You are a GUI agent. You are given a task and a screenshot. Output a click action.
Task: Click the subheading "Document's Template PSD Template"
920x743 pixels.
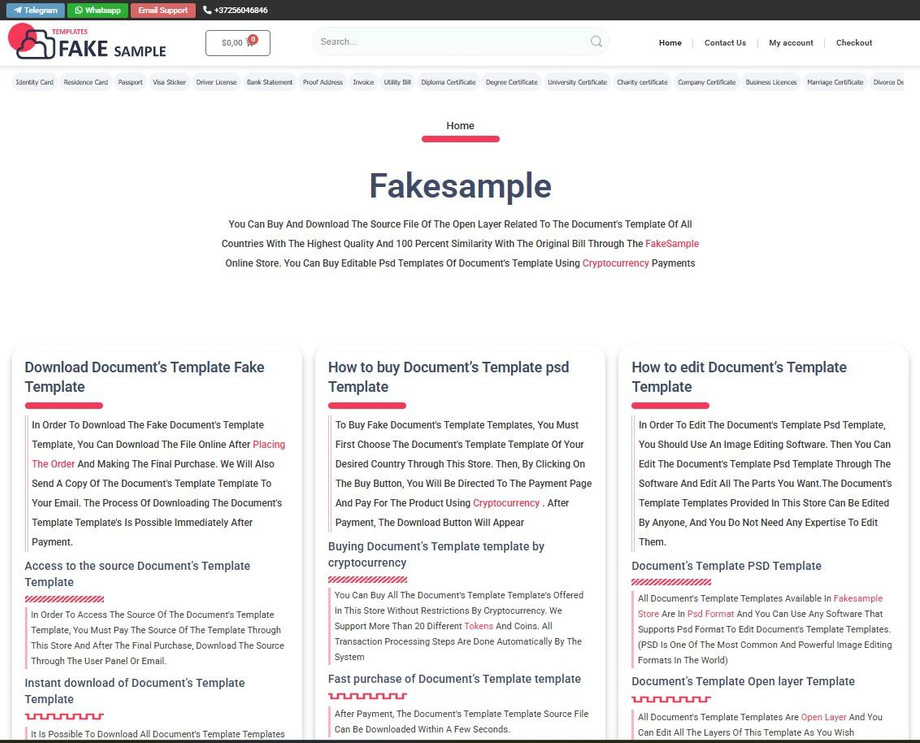[x=726, y=566]
